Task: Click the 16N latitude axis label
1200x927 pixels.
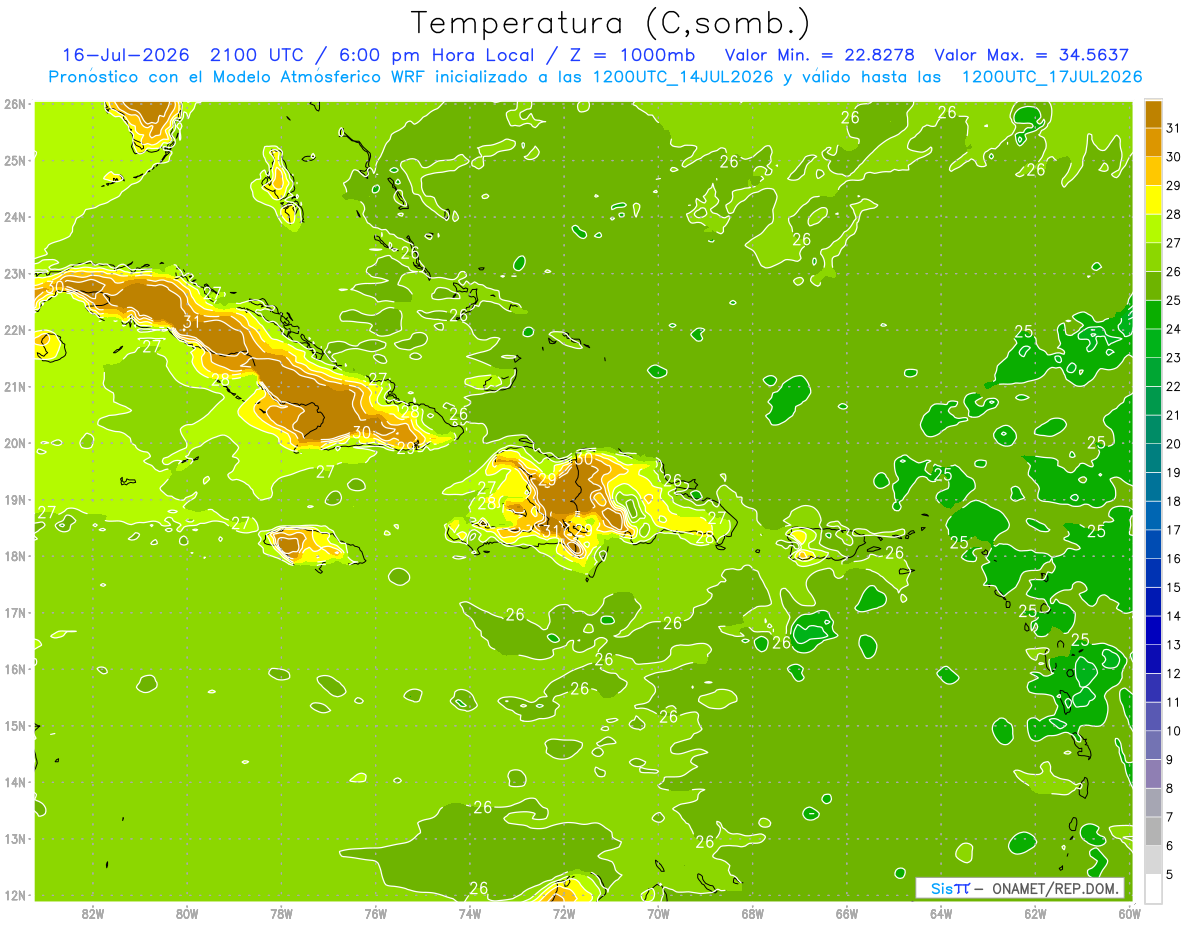Action: tap(15, 669)
